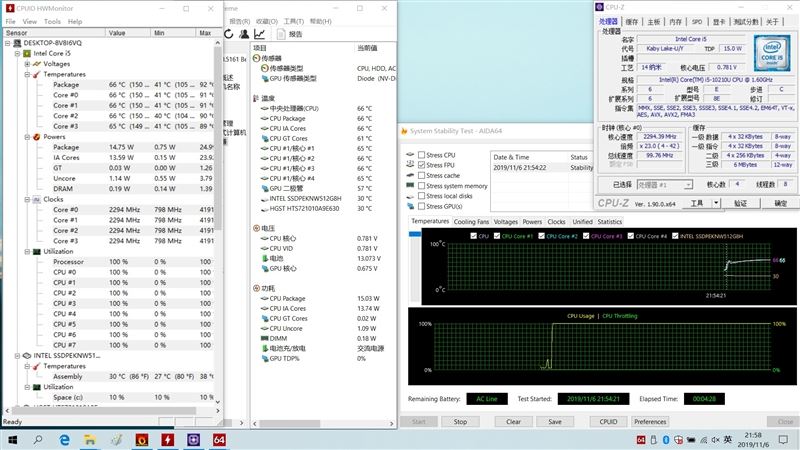800x450 pixels.
Task: Enable the Stress cache checkbox
Action: 421,175
